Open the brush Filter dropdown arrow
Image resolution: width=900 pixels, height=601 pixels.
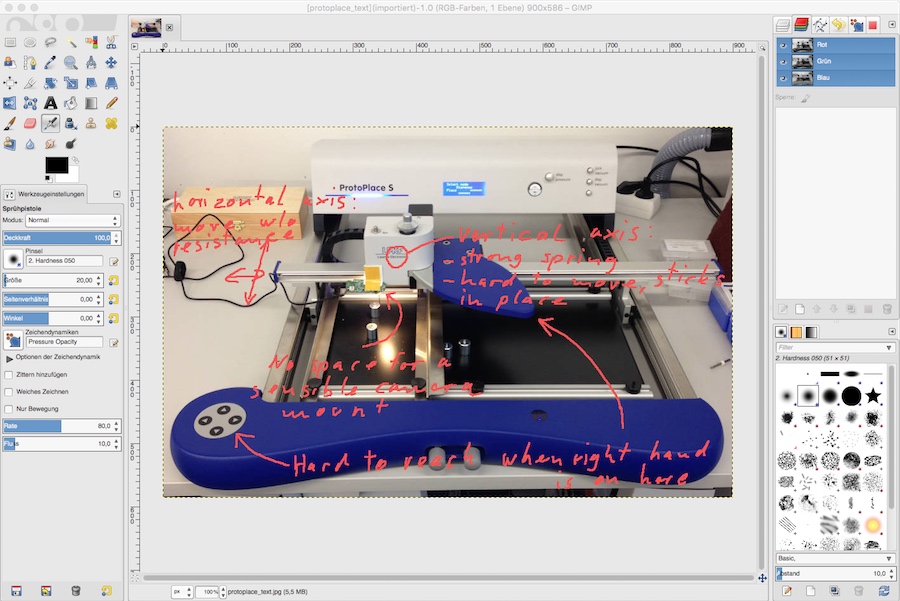coord(889,348)
